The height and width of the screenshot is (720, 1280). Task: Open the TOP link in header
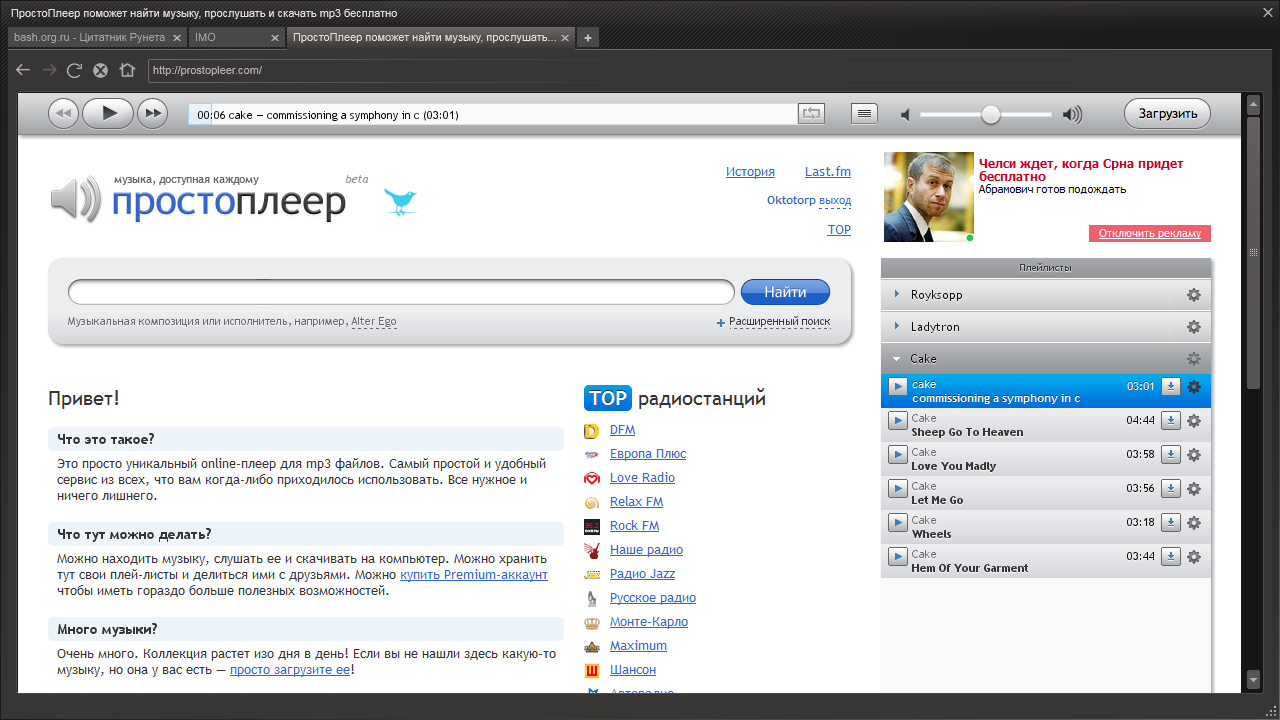839,230
